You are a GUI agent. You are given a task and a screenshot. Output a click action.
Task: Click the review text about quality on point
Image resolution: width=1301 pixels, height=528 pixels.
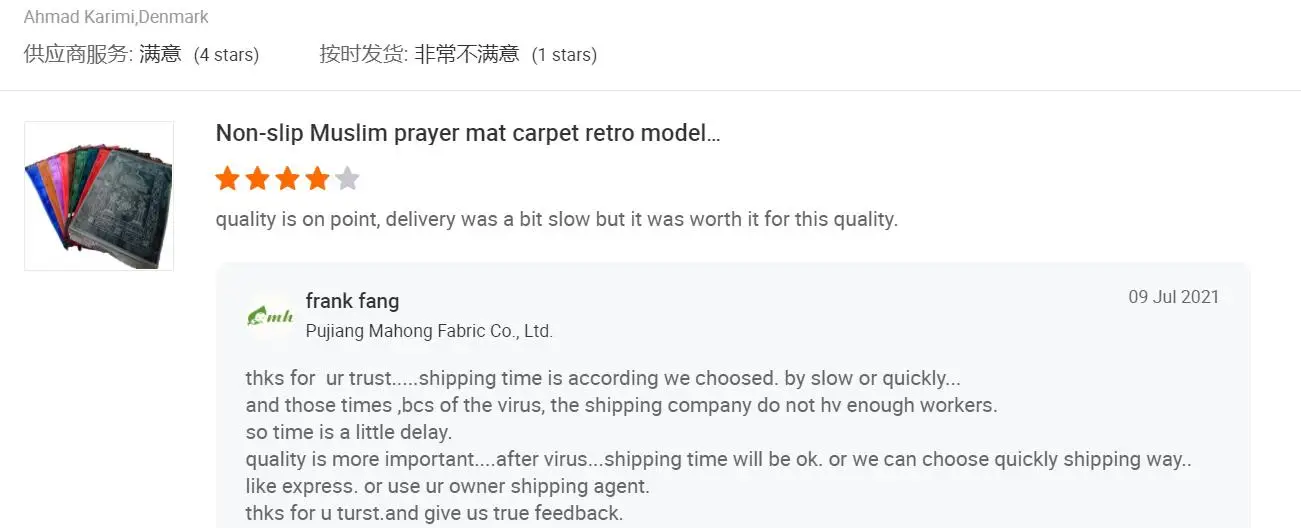[x=557, y=219]
